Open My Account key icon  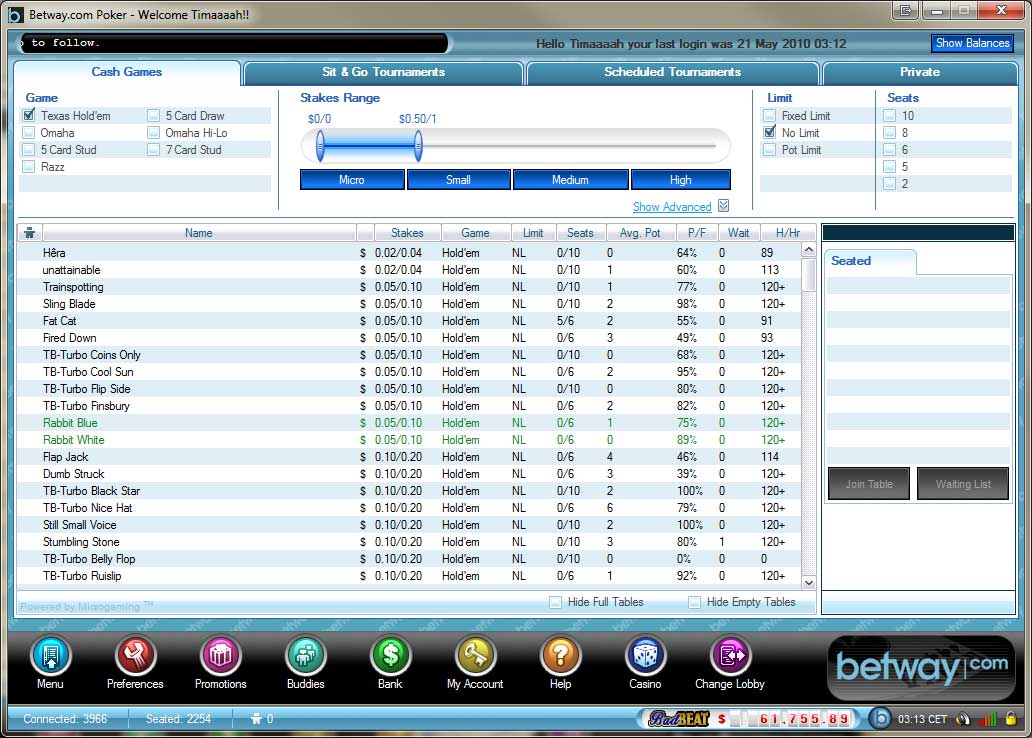coord(475,656)
